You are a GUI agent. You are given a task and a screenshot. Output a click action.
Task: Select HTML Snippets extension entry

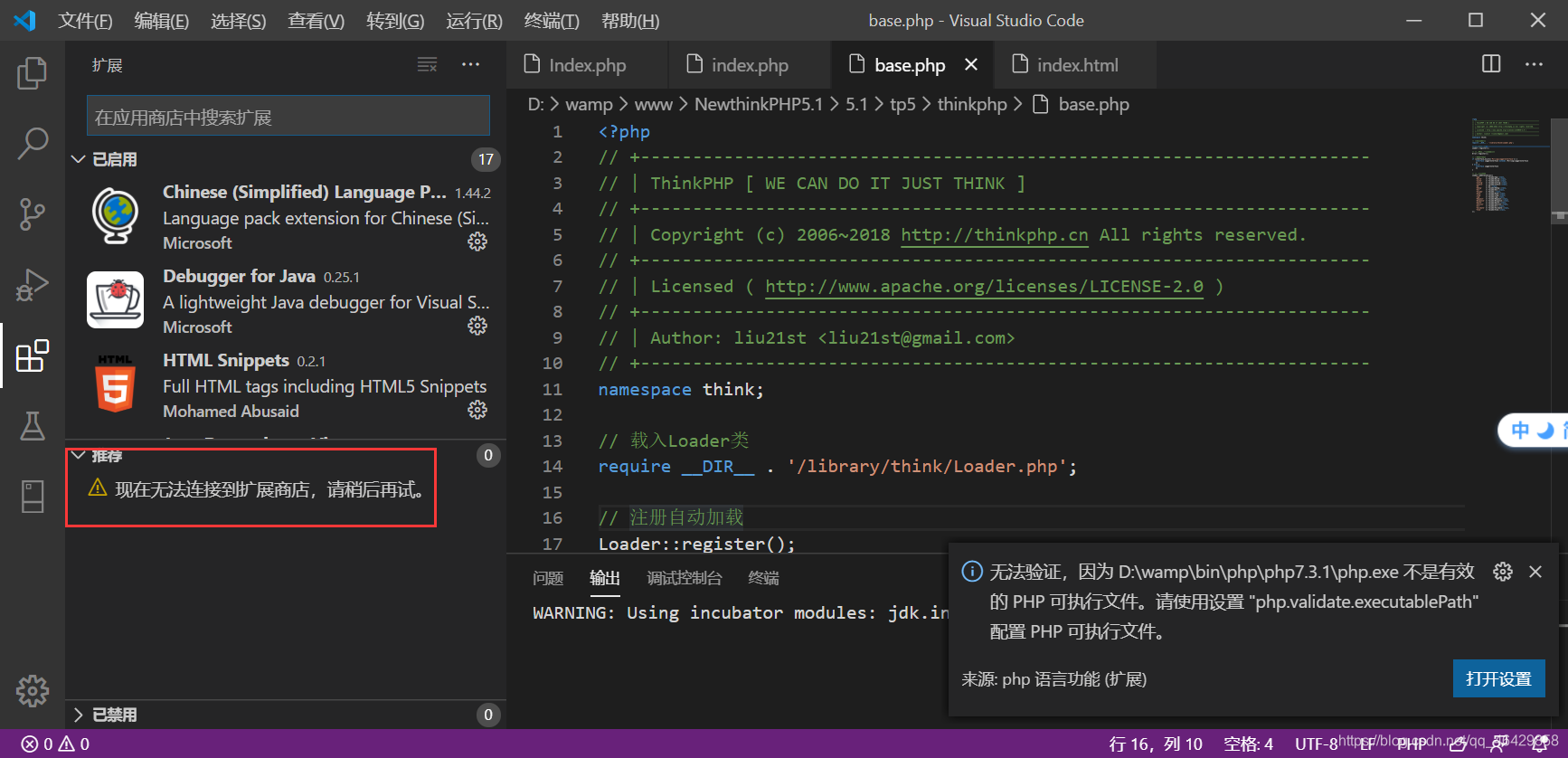[286, 385]
